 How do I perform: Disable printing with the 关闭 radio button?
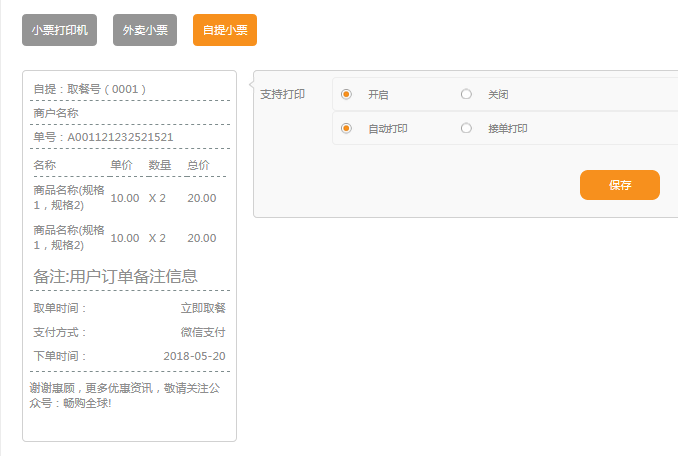click(466, 94)
